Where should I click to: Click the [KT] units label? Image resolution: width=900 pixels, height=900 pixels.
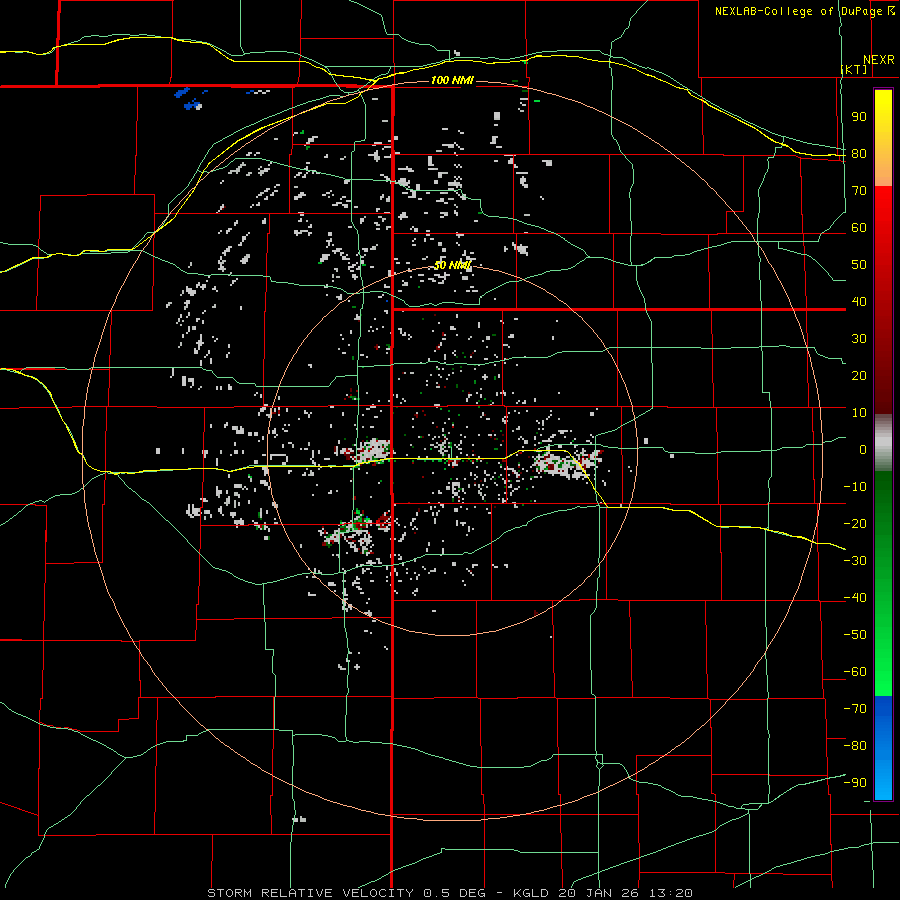click(x=855, y=69)
